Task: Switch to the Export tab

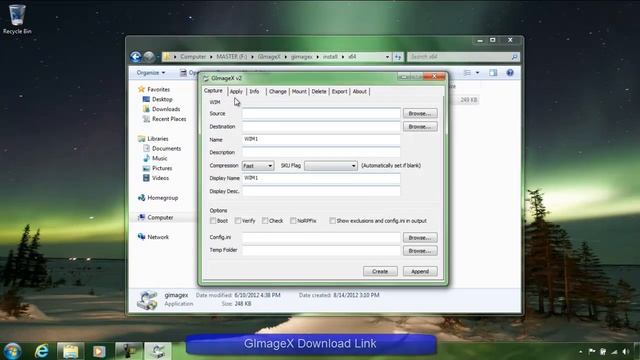Action: coord(339,91)
